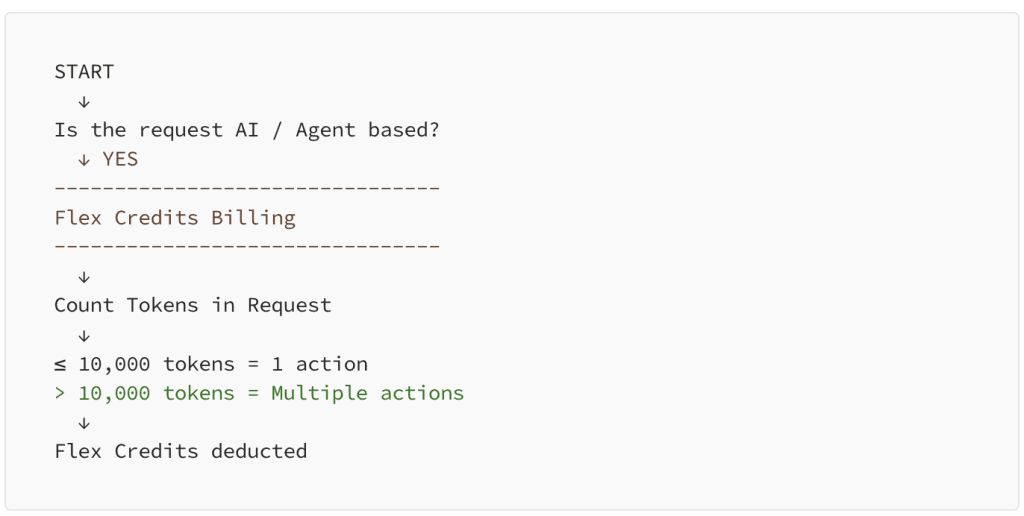The height and width of the screenshot is (516, 1024).
Task: Click the down arrow beneath START
Action: click(84, 101)
